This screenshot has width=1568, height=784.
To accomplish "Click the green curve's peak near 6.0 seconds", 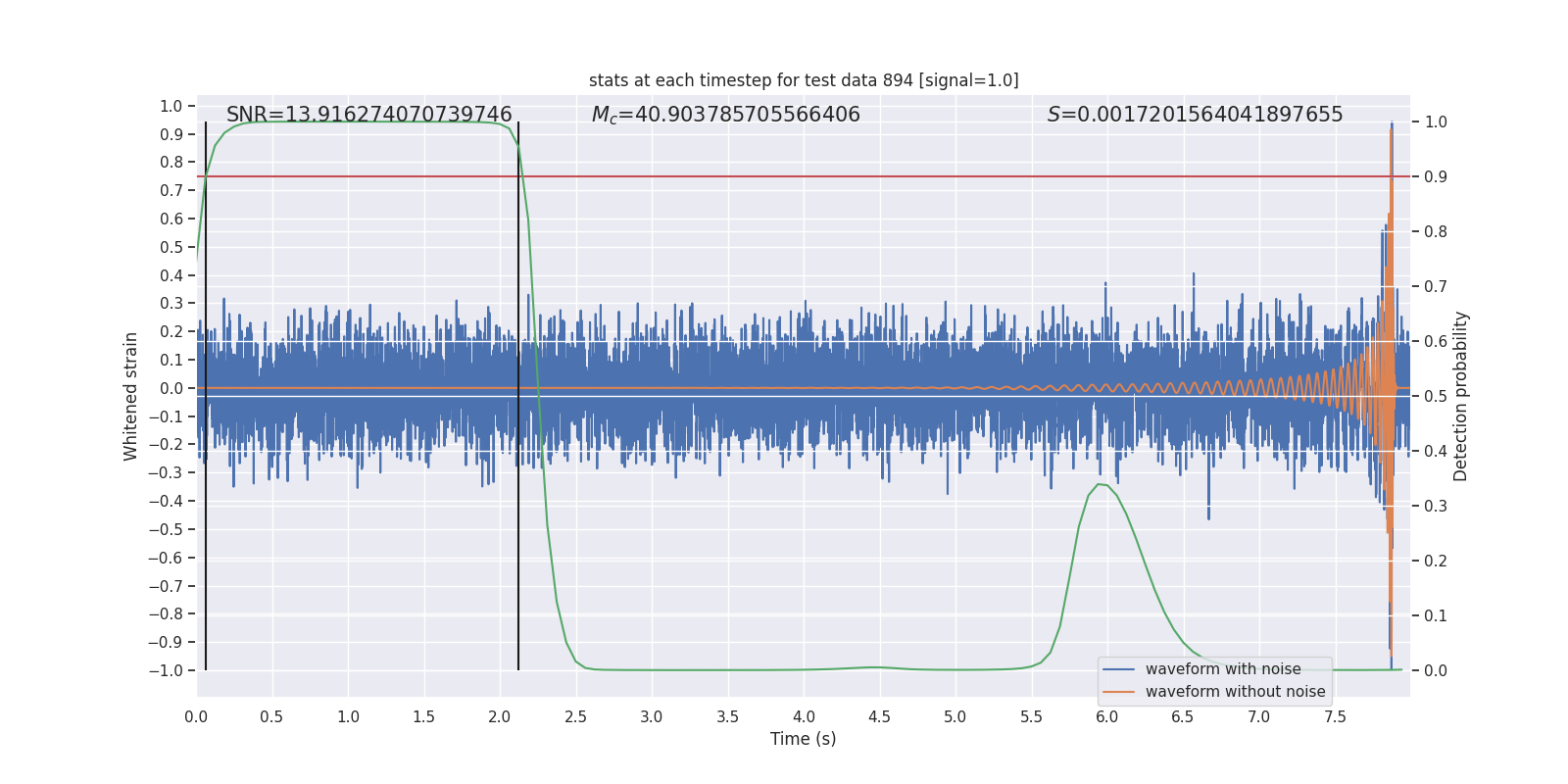I will point(1102,484).
